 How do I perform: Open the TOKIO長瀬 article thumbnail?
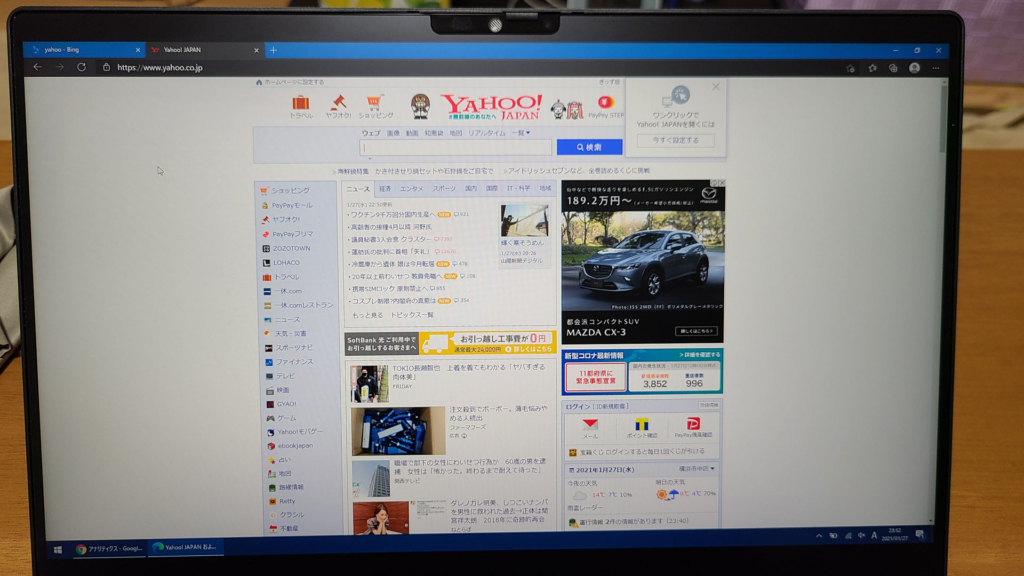point(369,383)
